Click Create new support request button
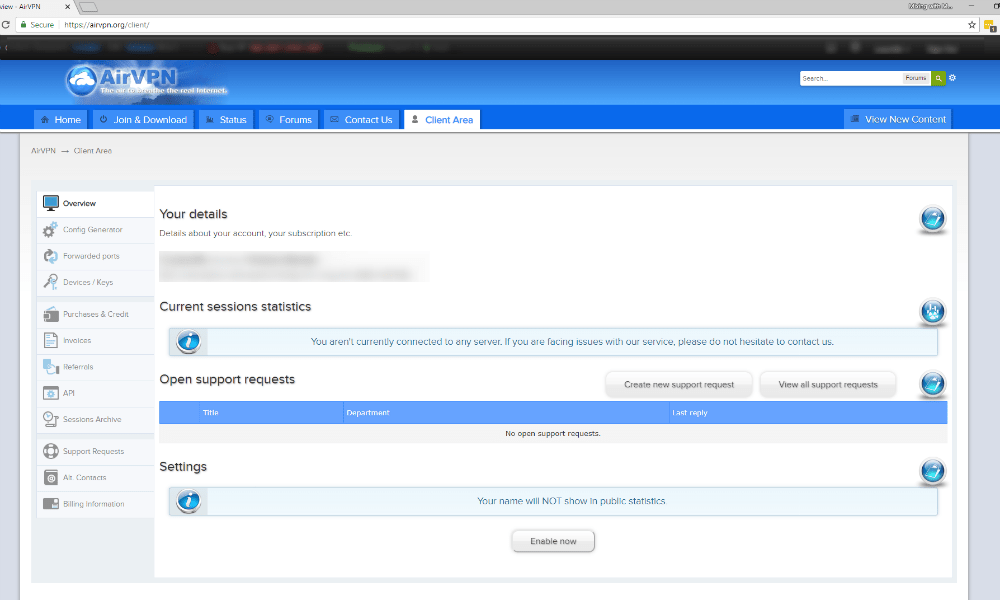This screenshot has height=600, width=1000. point(679,384)
